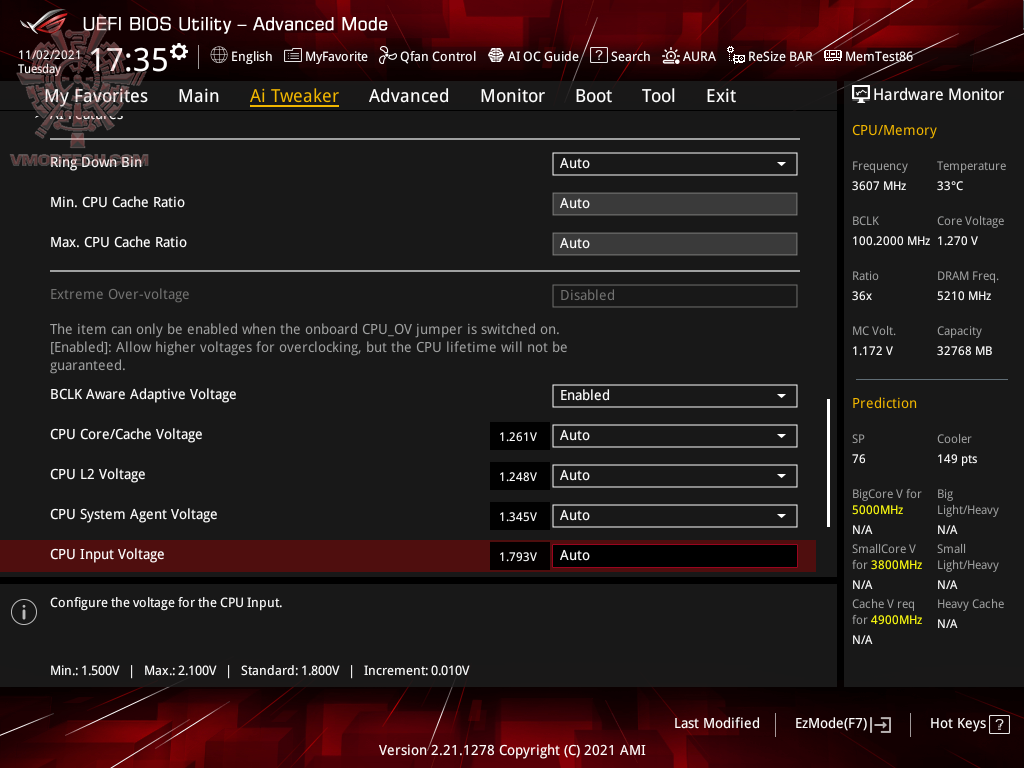
Task: Click the 3800MHz SmallCore value
Action: pos(896,565)
